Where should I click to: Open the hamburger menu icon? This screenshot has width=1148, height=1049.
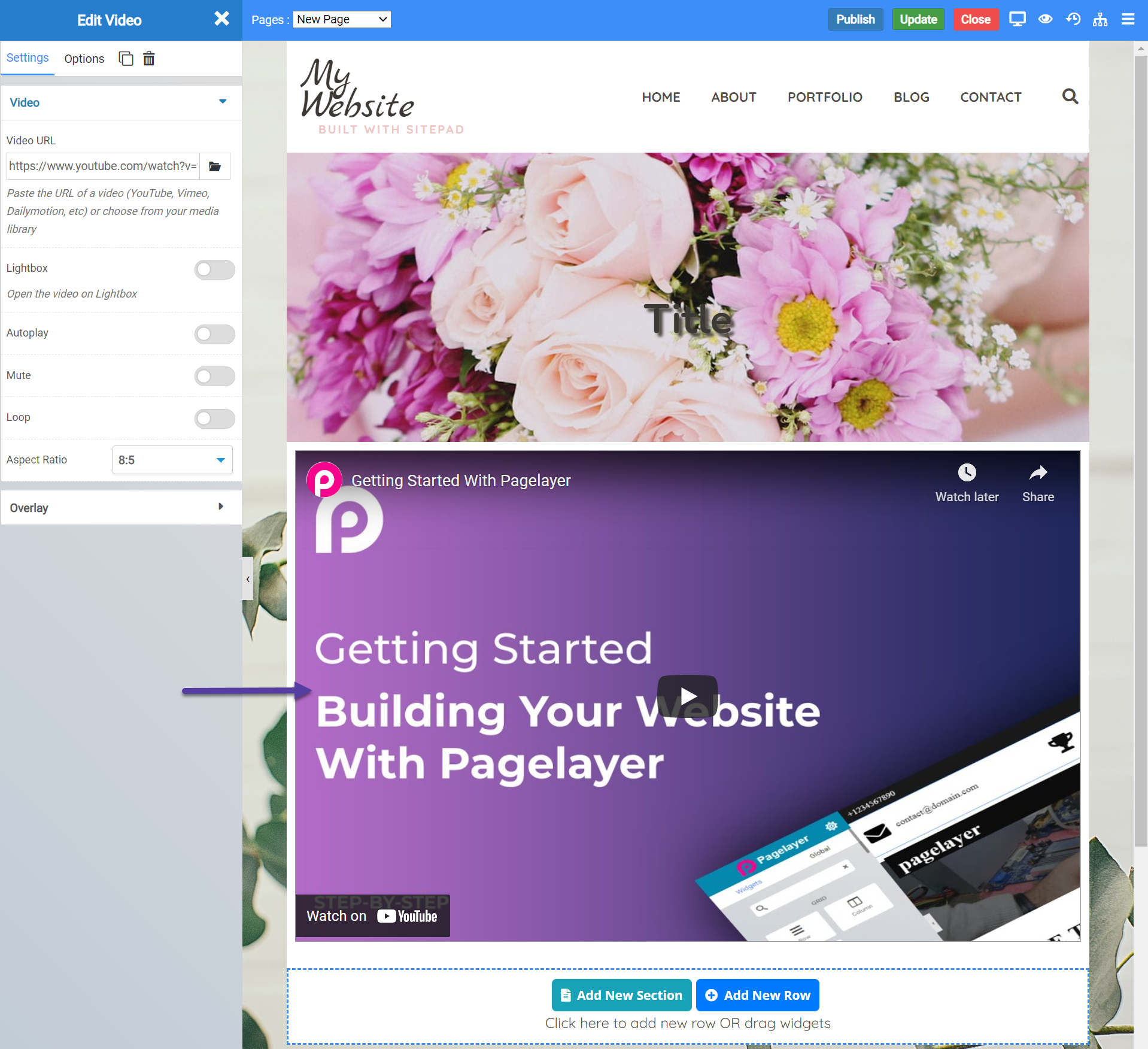1128,19
